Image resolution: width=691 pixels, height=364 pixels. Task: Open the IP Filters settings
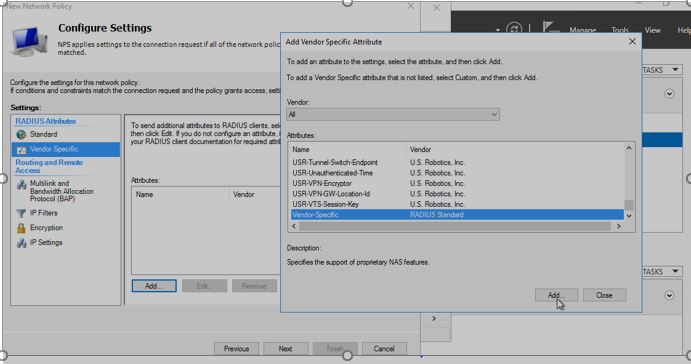point(43,213)
